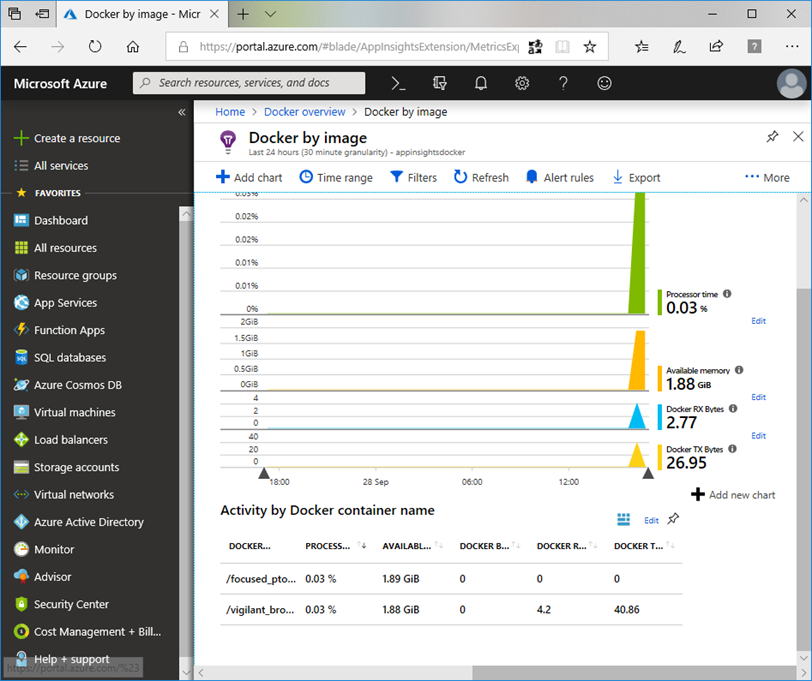
Task: Open help question mark icon
Action: point(563,83)
